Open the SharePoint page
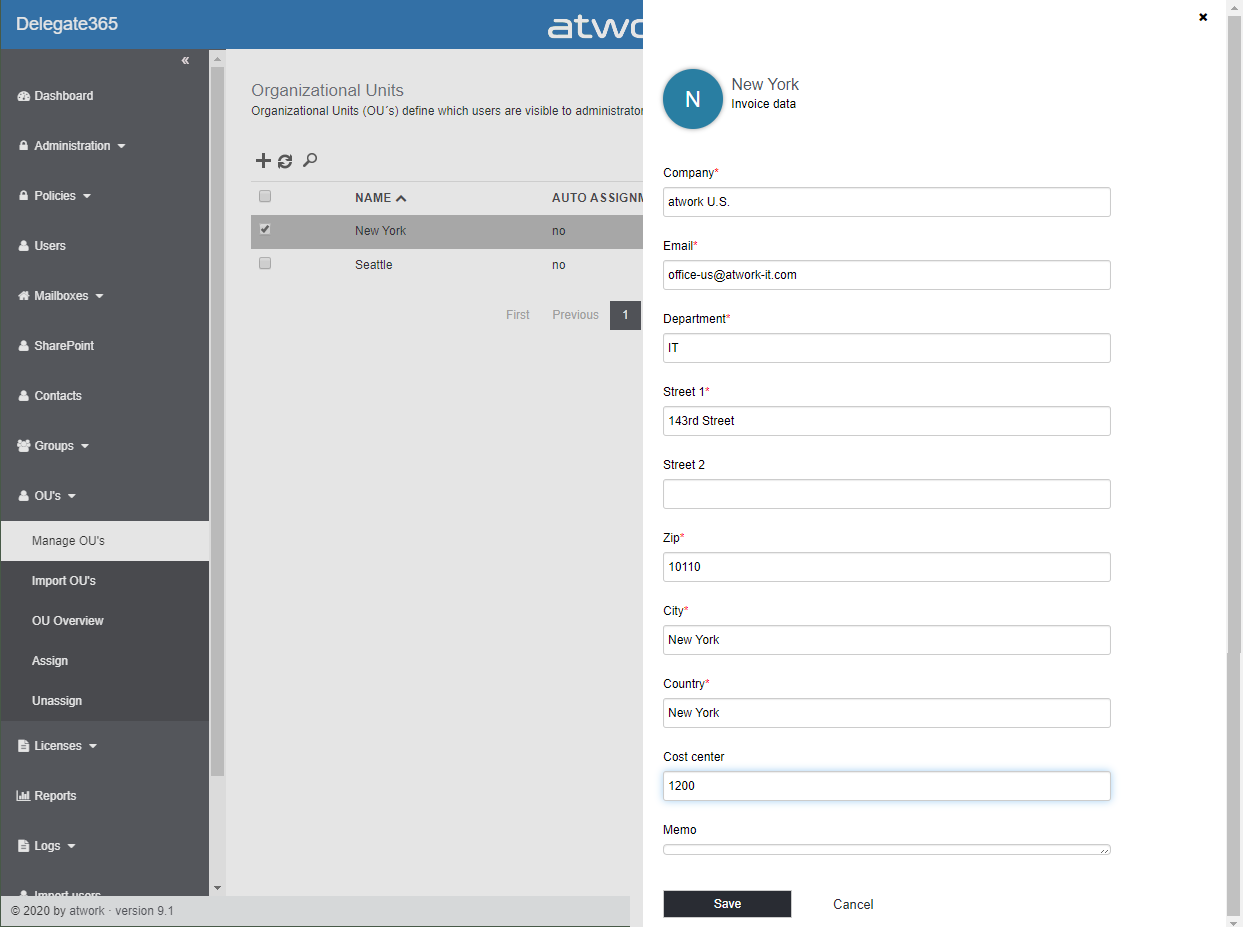The height and width of the screenshot is (927, 1243). pos(64,346)
